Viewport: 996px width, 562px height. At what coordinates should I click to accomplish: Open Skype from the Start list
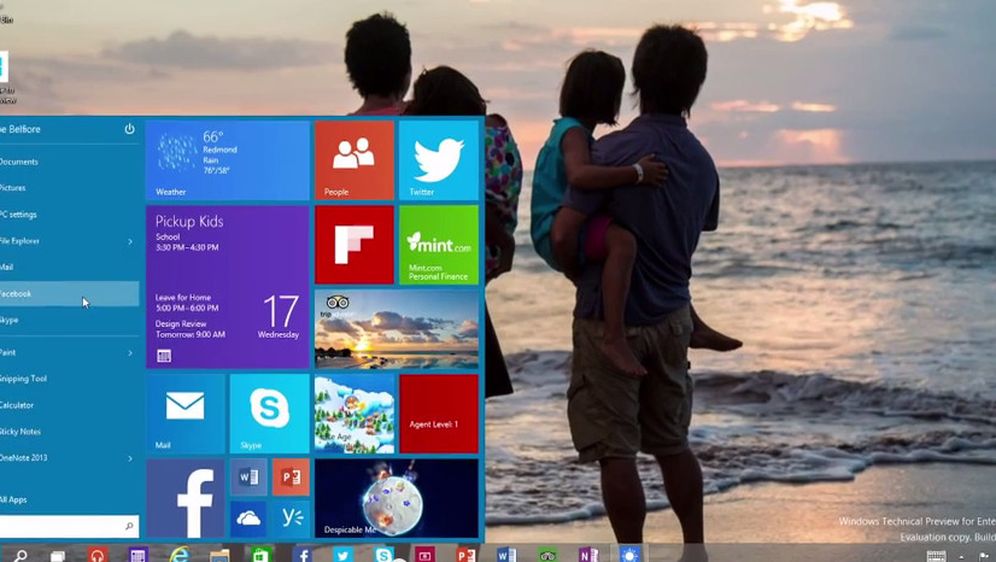pyautogui.click(x=69, y=321)
